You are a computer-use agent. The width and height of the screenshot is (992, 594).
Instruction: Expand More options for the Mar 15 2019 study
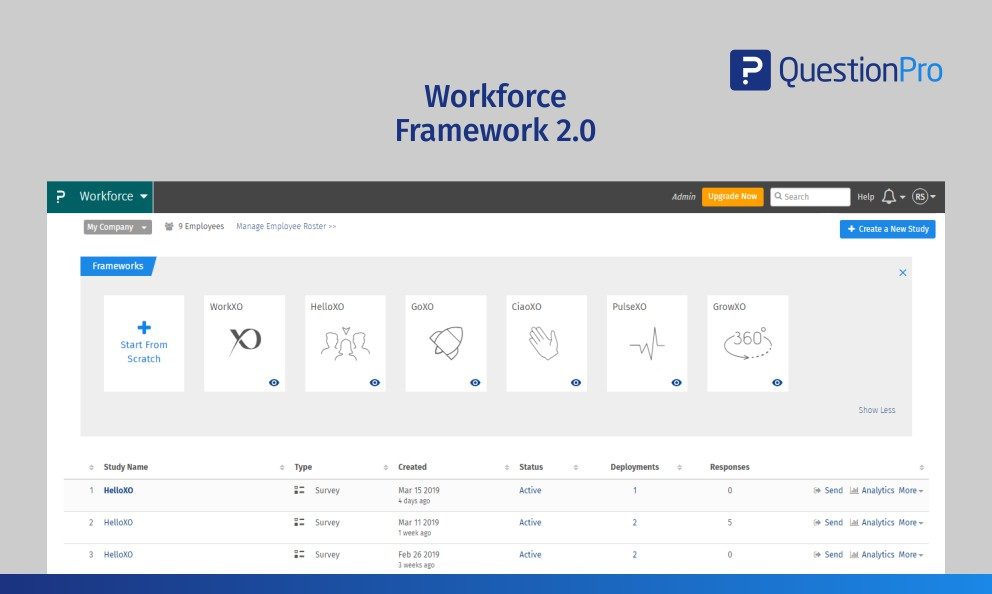pos(910,490)
